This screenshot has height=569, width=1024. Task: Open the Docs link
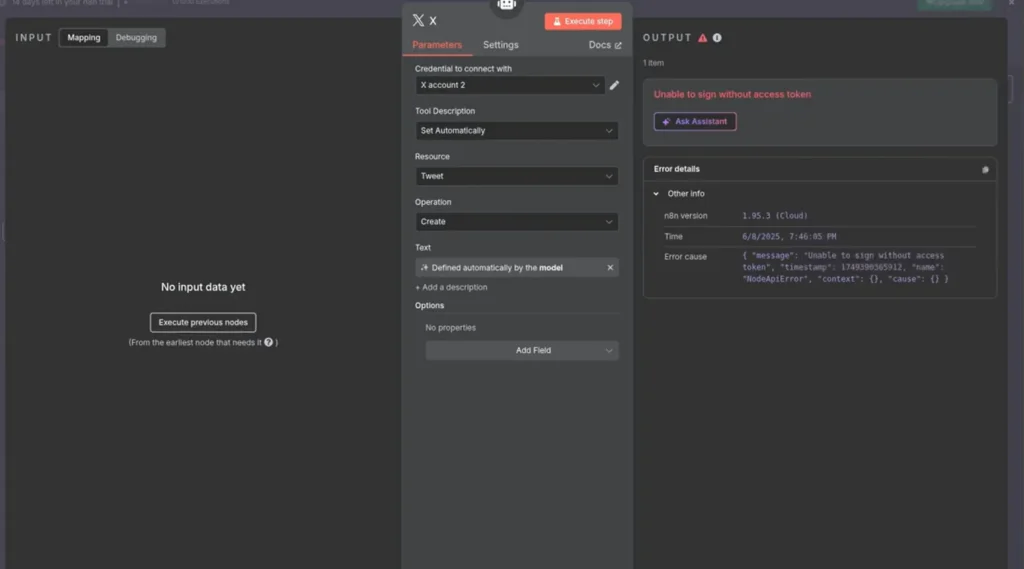(604, 45)
